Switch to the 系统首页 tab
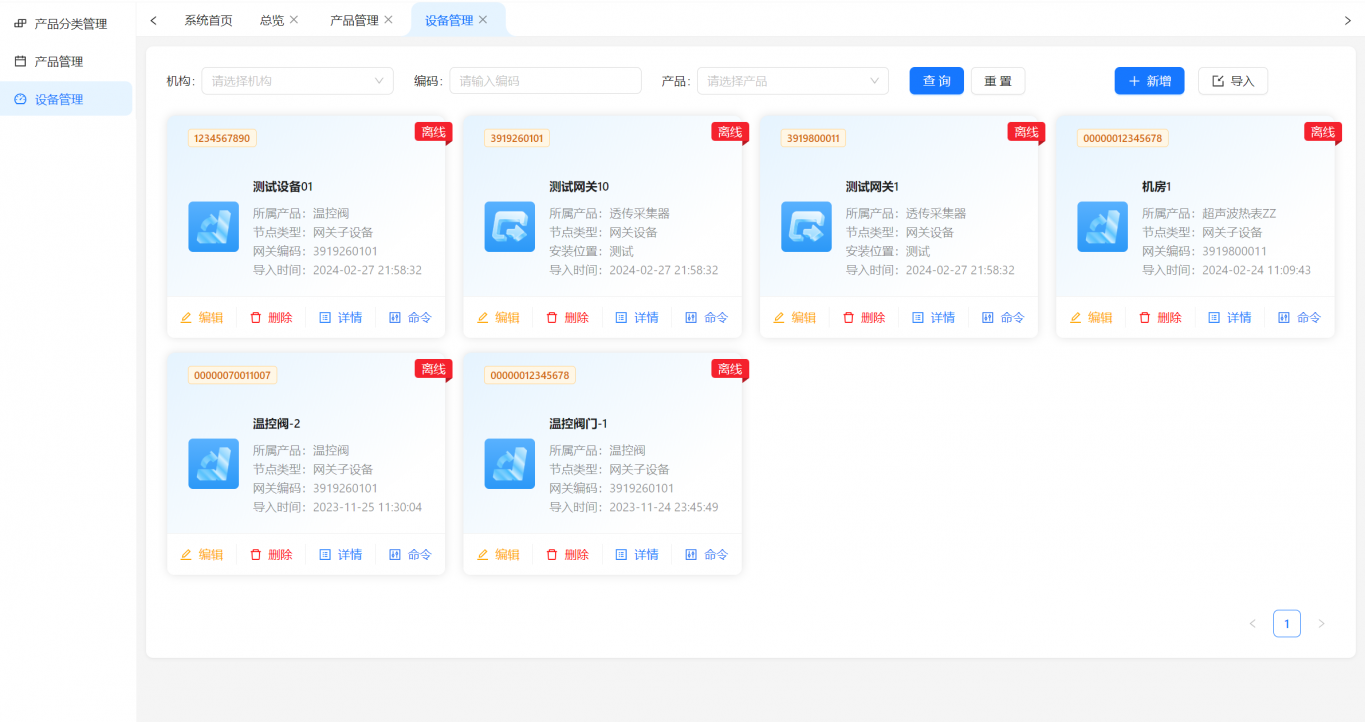The width and height of the screenshot is (1365, 722). click(x=208, y=20)
